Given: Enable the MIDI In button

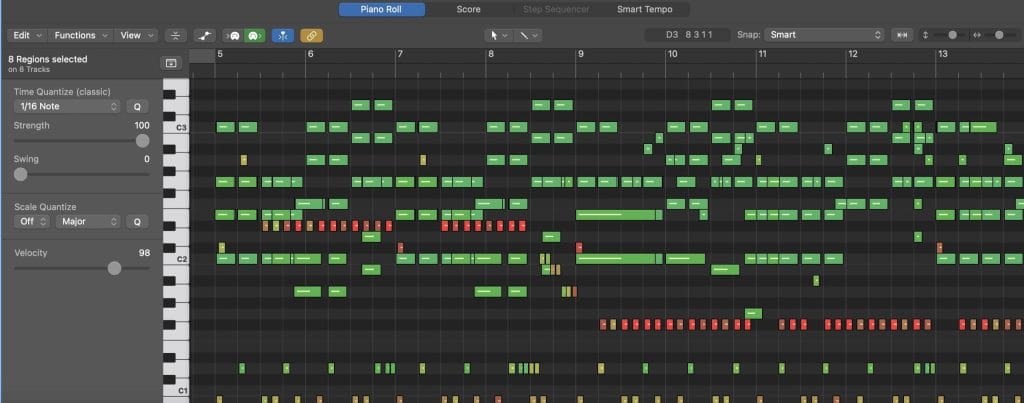Looking at the screenshot, I should tap(234, 35).
